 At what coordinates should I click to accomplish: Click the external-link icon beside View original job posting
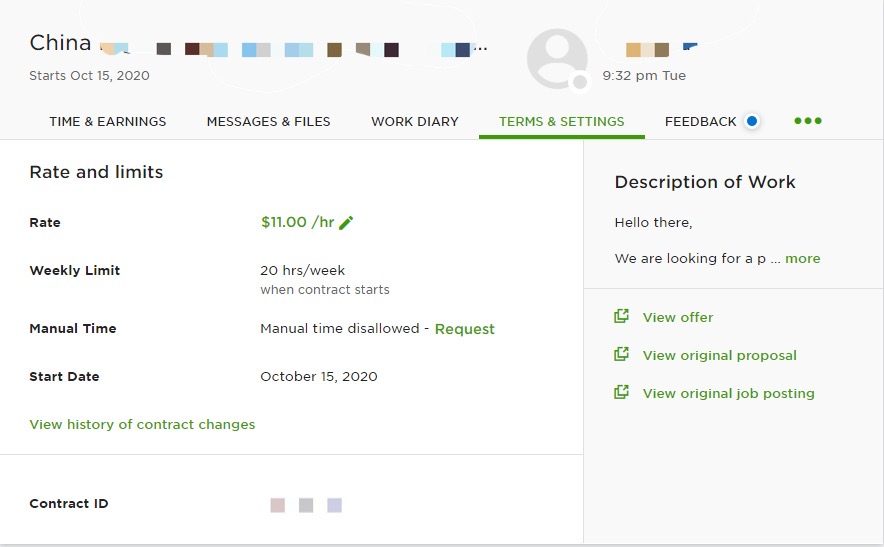tap(621, 392)
